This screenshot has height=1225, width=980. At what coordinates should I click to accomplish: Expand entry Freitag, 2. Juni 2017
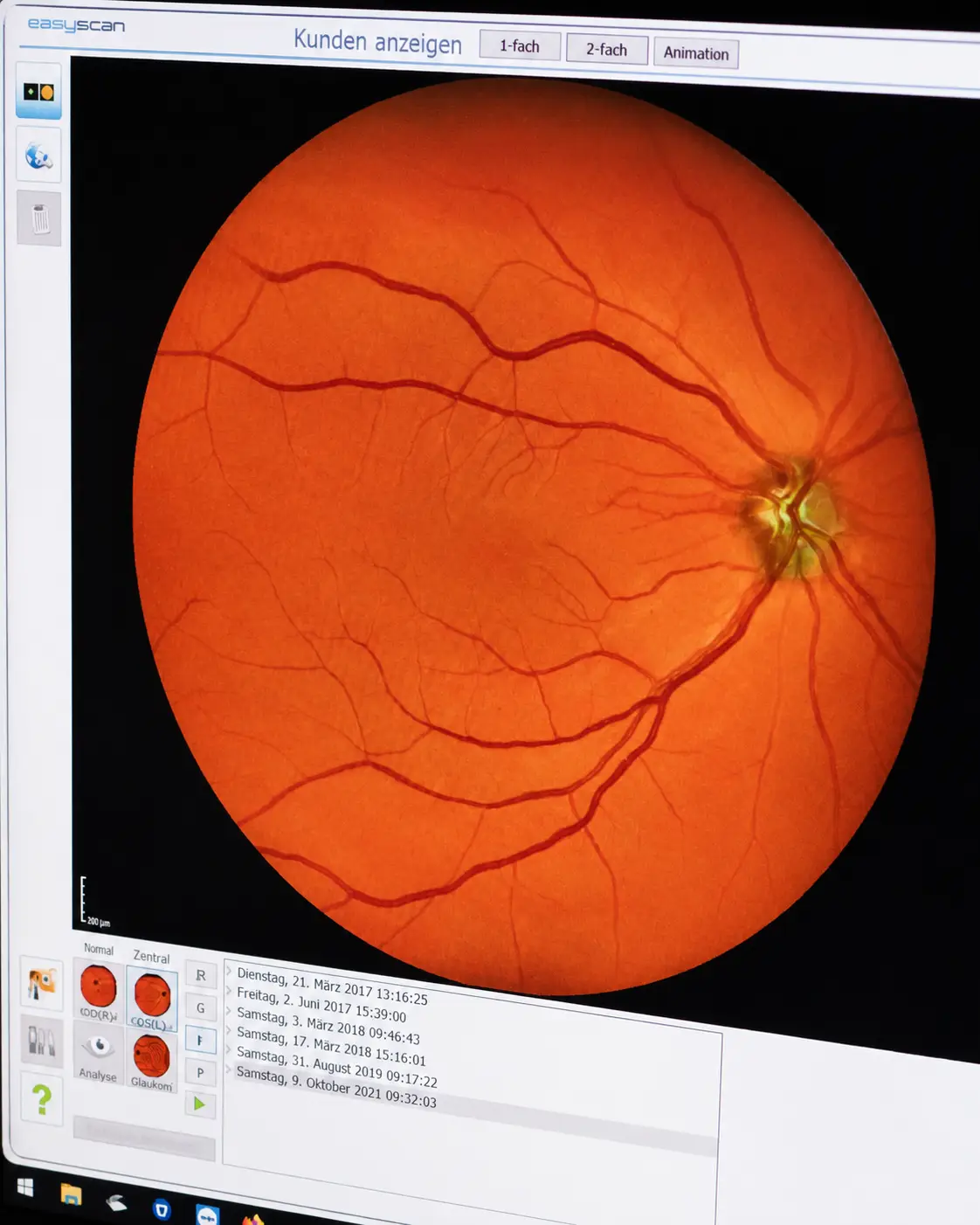tap(229, 991)
